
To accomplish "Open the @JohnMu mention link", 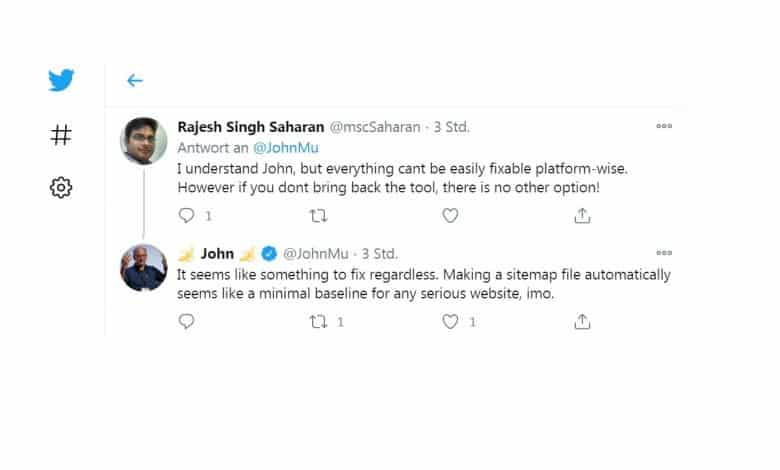I will pos(286,148).
